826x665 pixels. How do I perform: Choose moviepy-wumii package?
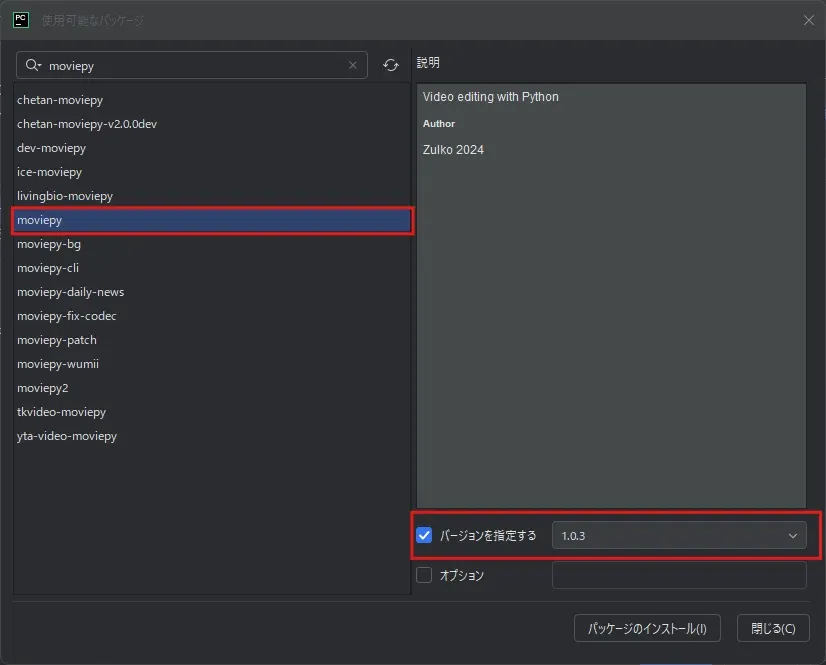(212, 364)
